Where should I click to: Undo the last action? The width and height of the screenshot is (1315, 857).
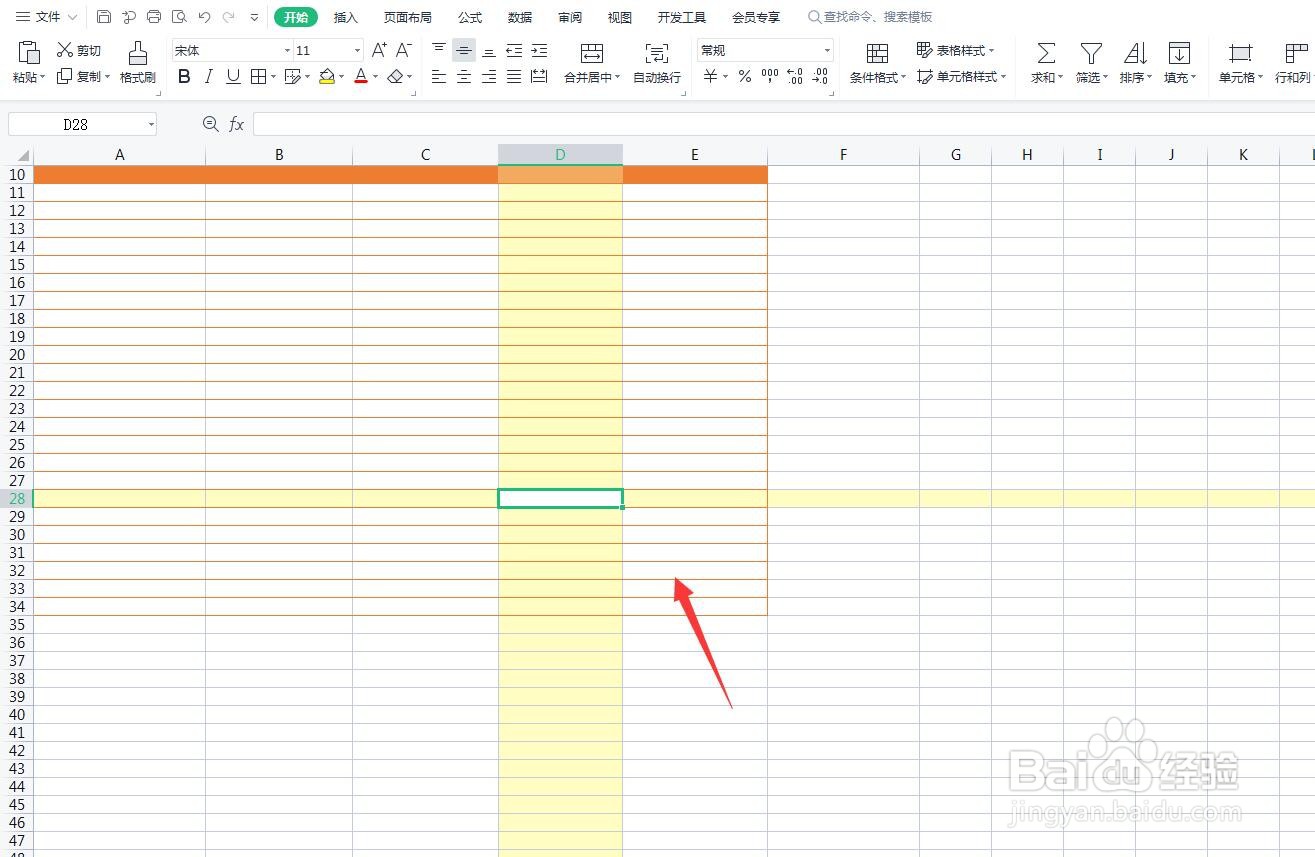pyautogui.click(x=204, y=17)
